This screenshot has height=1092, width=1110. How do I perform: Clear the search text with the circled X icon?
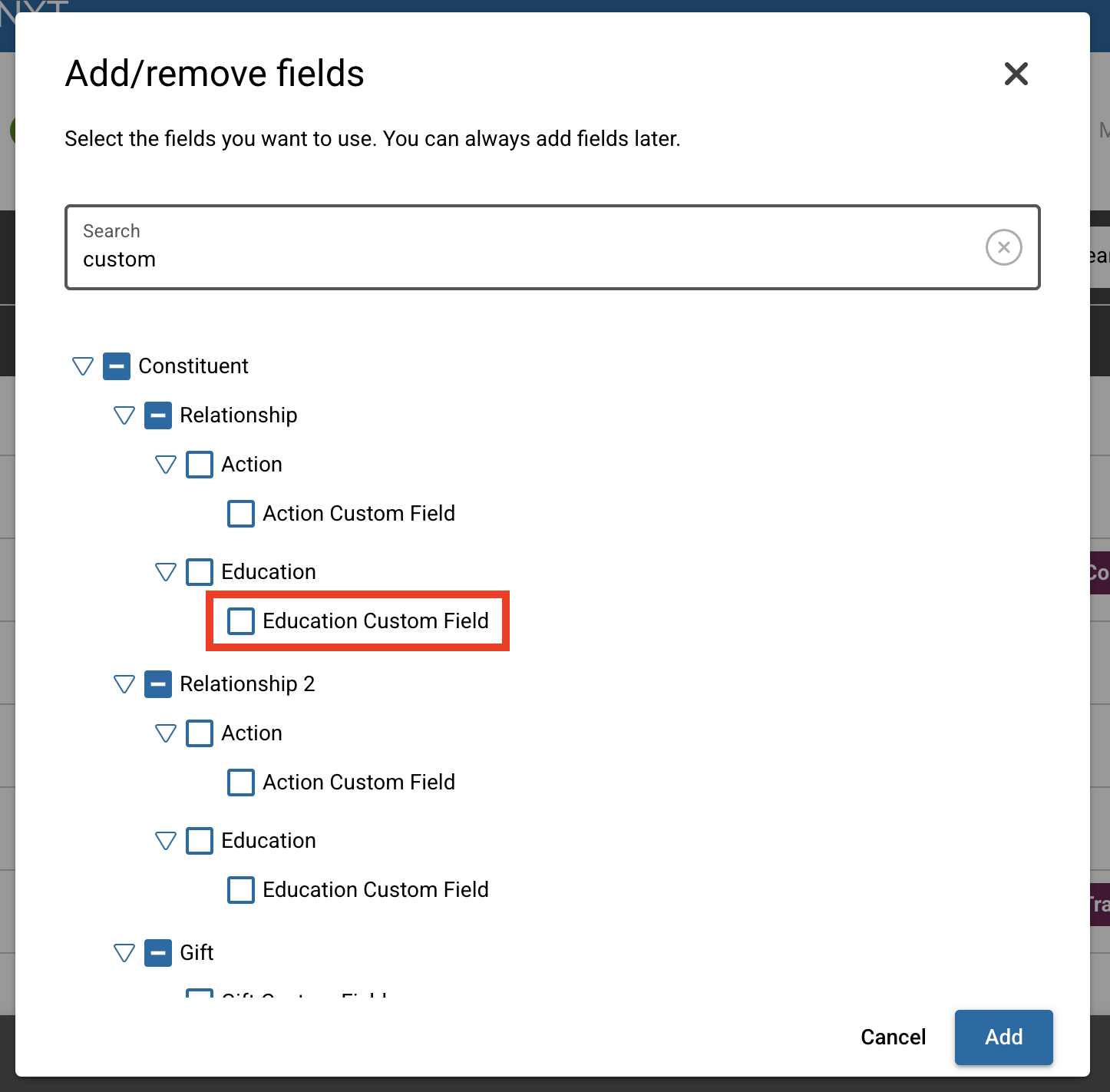click(x=1003, y=247)
